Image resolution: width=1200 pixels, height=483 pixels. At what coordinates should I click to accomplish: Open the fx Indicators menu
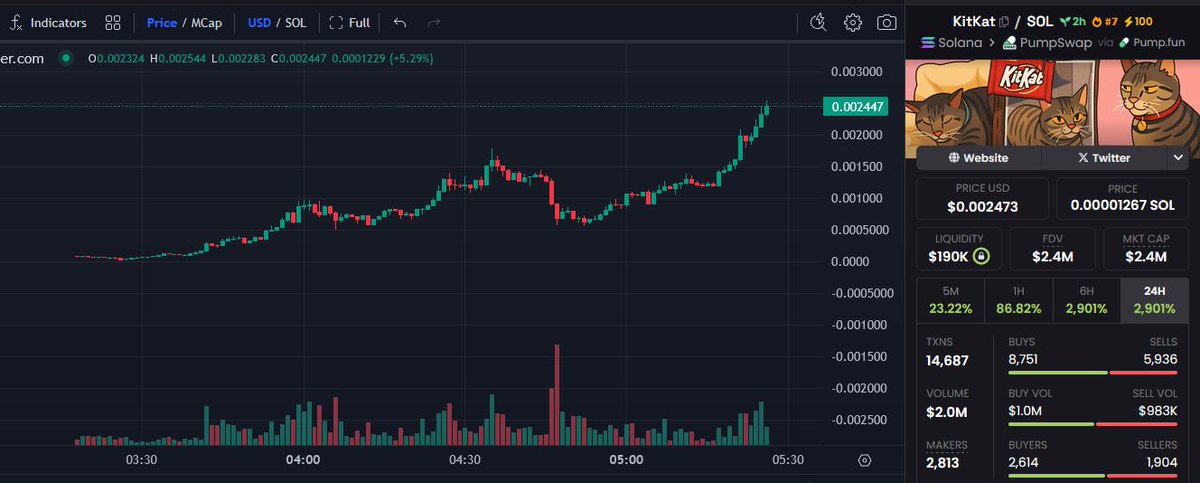tap(49, 22)
